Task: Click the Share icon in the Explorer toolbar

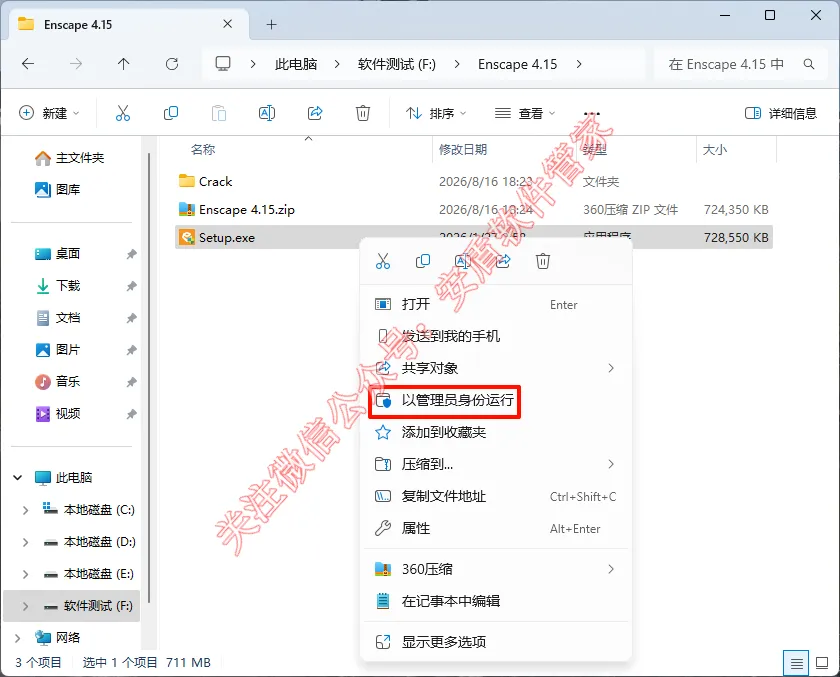Action: pos(315,113)
